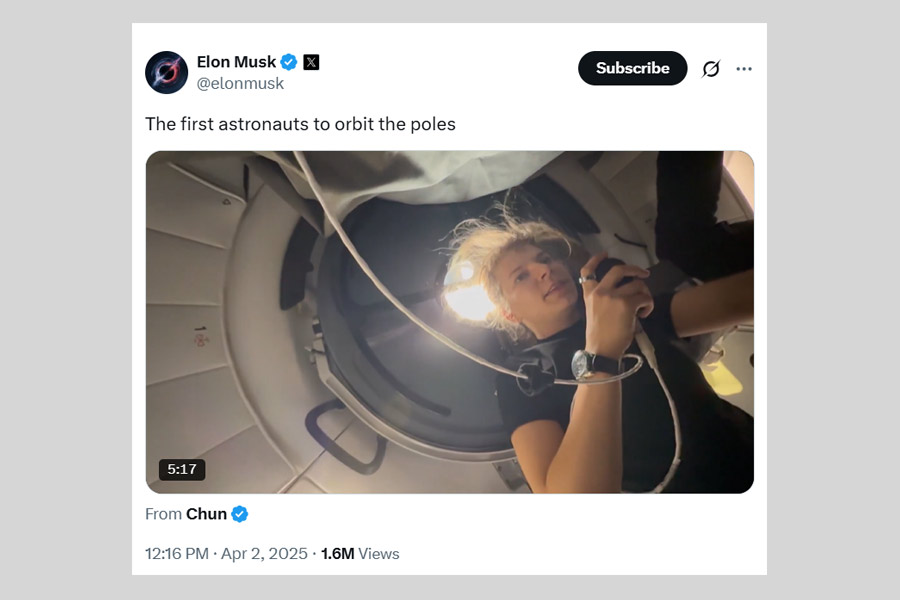
Task: Click the "From" label under the video
Action: coord(164,514)
